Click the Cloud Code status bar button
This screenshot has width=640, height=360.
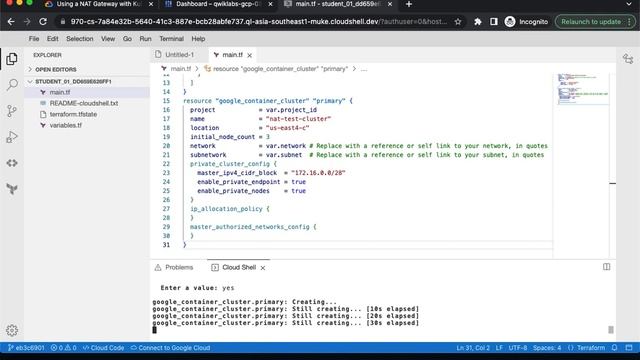pyautogui.click(x=103, y=348)
